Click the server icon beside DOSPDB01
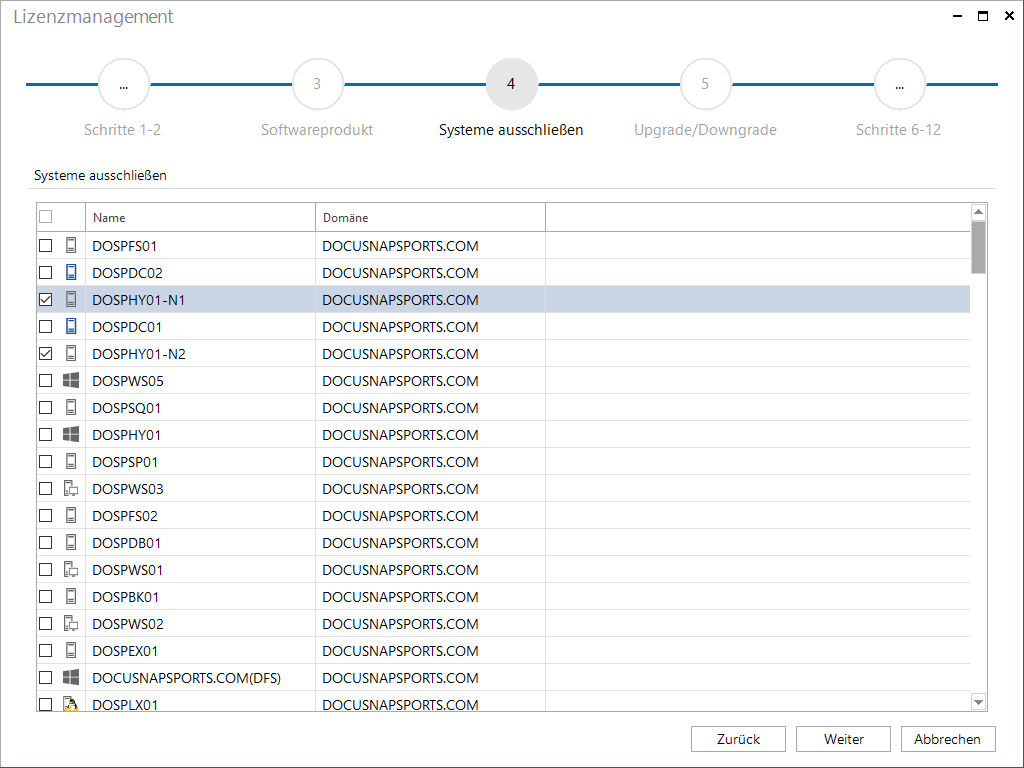The width and height of the screenshot is (1024, 768). (x=71, y=542)
